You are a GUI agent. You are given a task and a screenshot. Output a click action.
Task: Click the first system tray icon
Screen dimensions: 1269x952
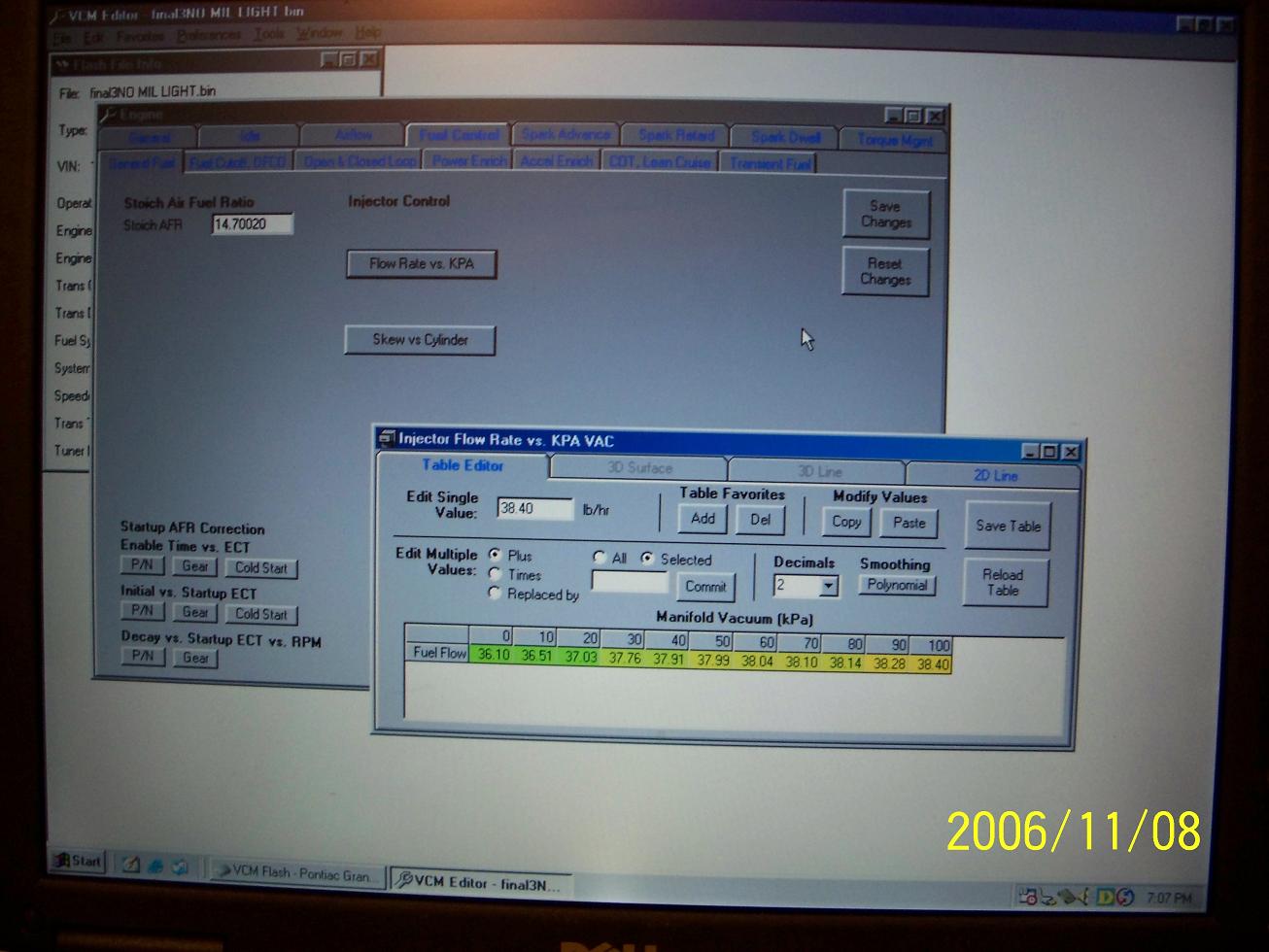coord(1028,897)
